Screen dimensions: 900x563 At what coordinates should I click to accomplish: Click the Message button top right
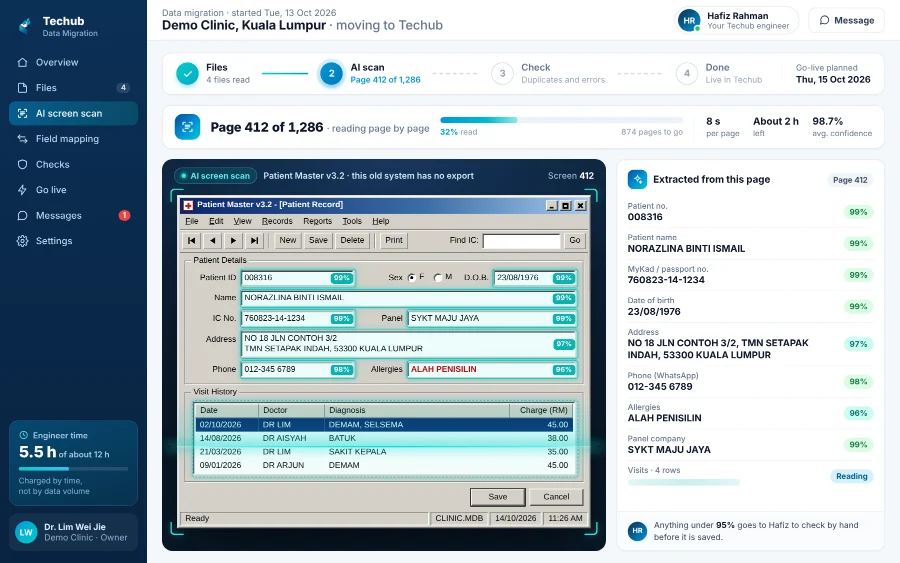(846, 20)
